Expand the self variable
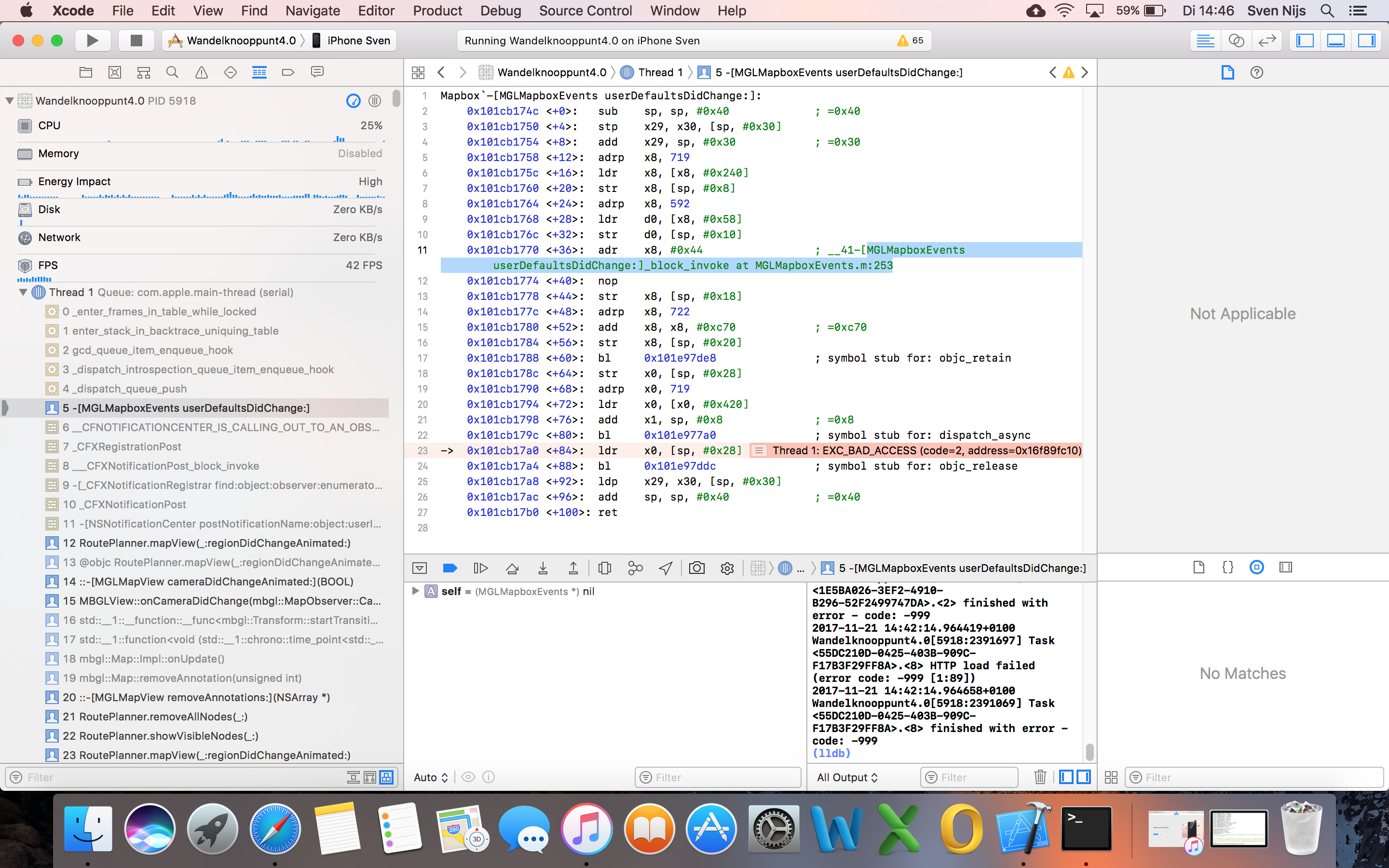Screen dimensions: 1389x868 (x=415, y=591)
